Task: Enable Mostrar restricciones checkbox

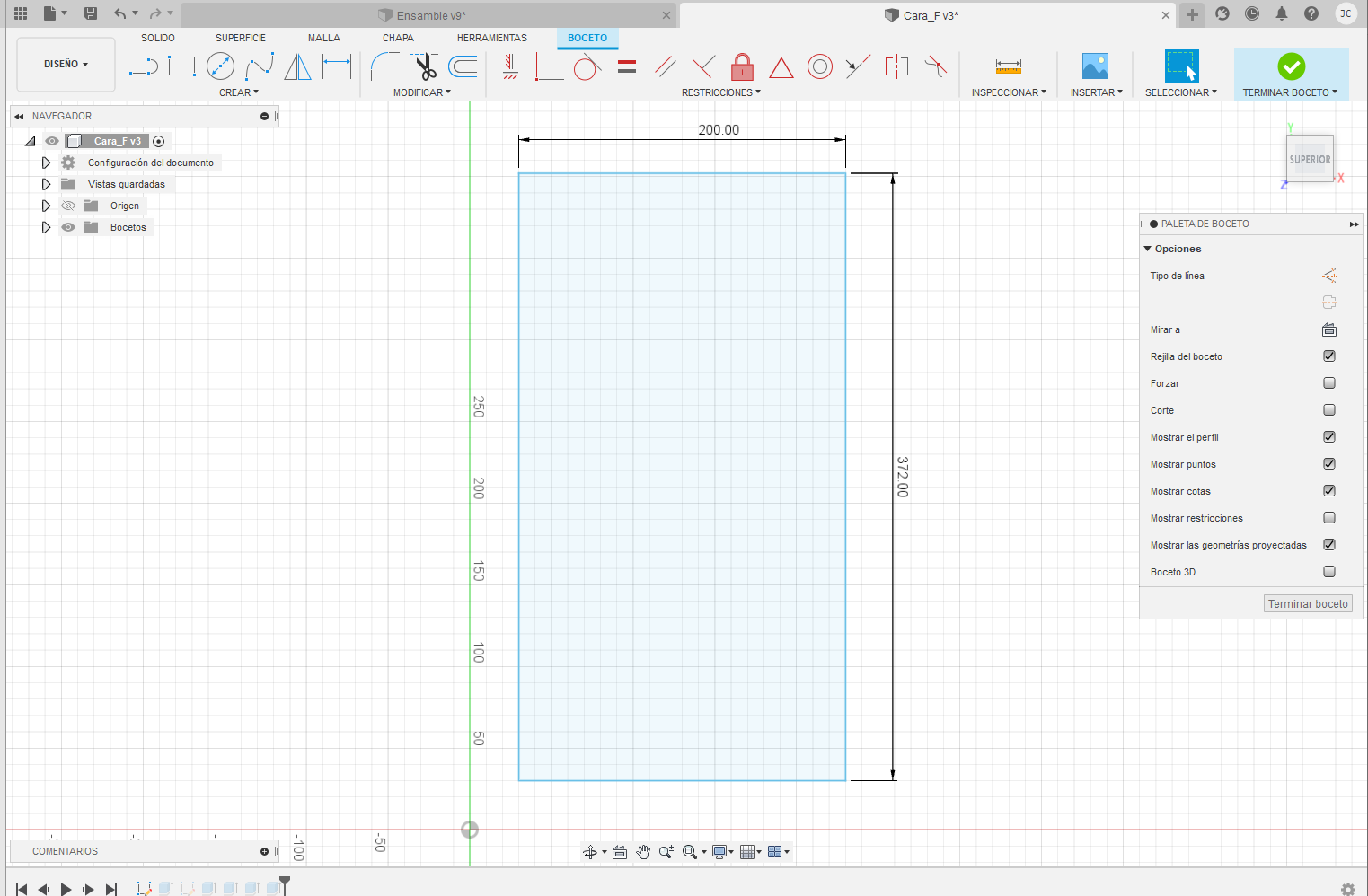Action: pyautogui.click(x=1329, y=518)
